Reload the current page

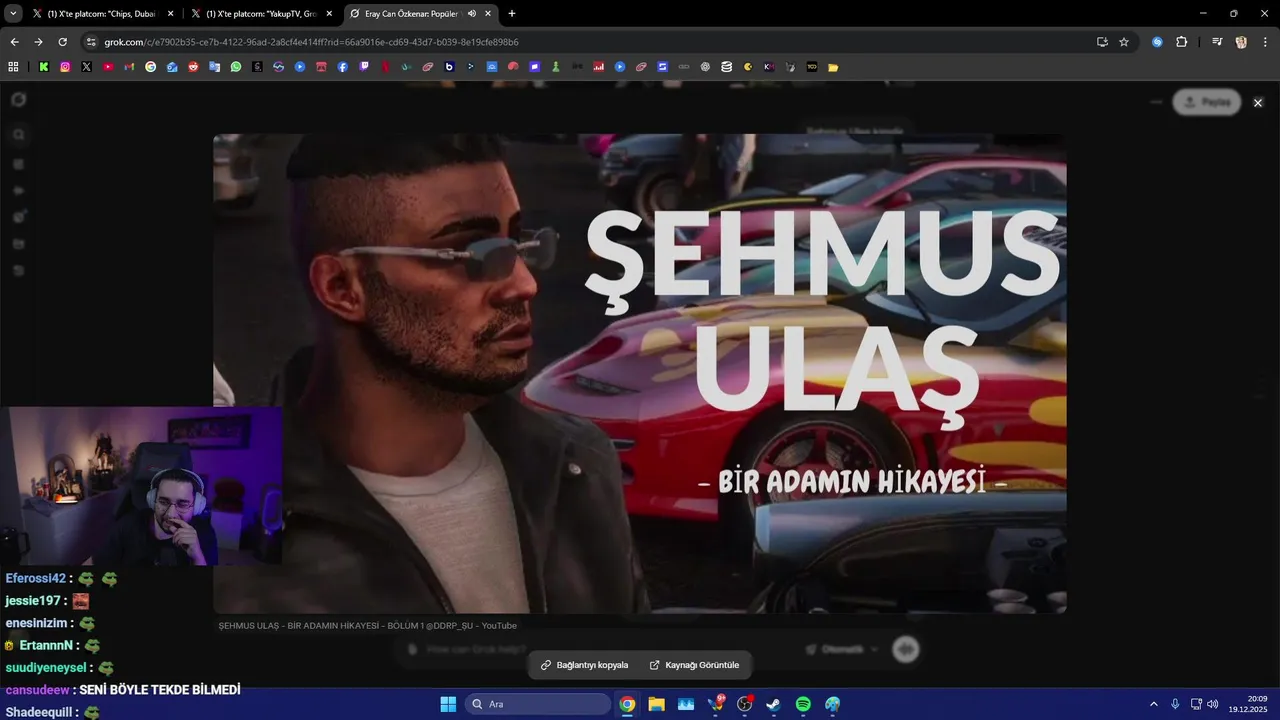point(63,42)
